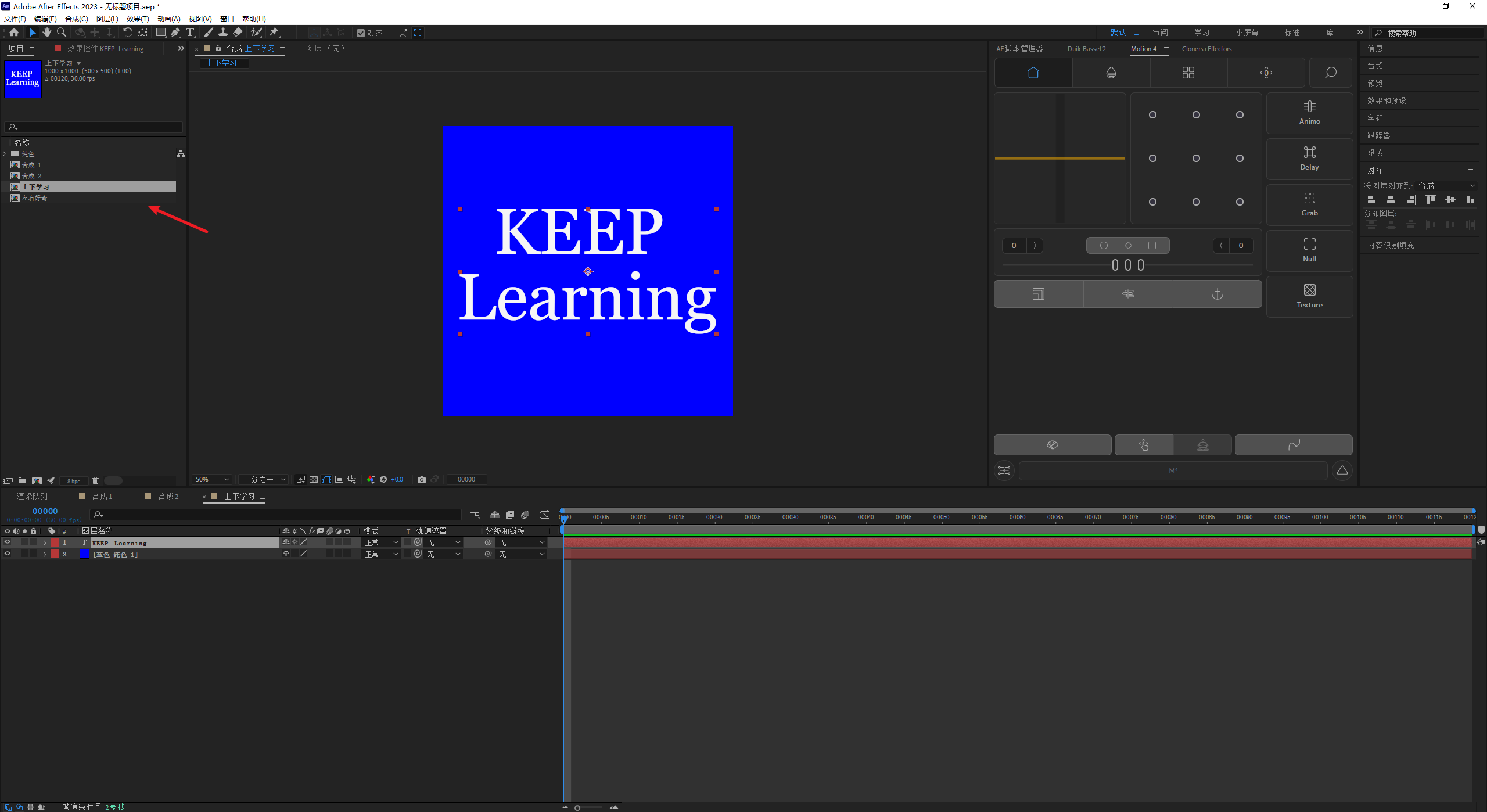Open the 50% magnification dropdown
The width and height of the screenshot is (1487, 812).
pyautogui.click(x=213, y=479)
